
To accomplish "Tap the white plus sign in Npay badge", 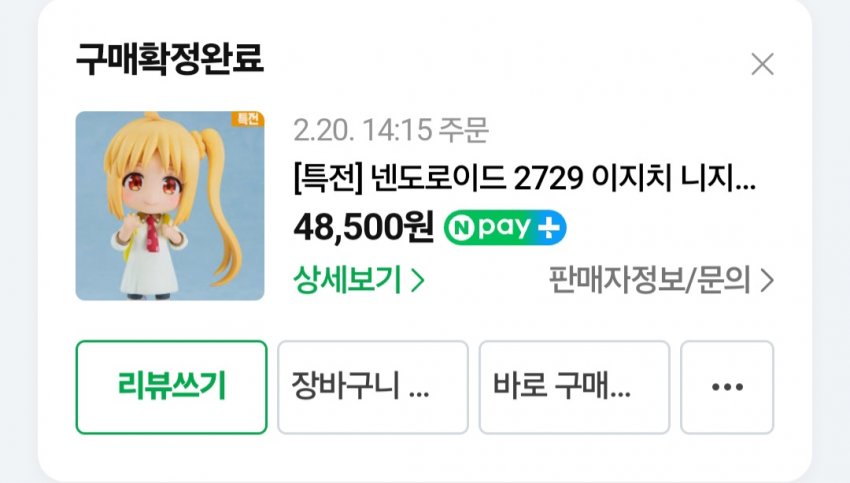I will coord(548,228).
